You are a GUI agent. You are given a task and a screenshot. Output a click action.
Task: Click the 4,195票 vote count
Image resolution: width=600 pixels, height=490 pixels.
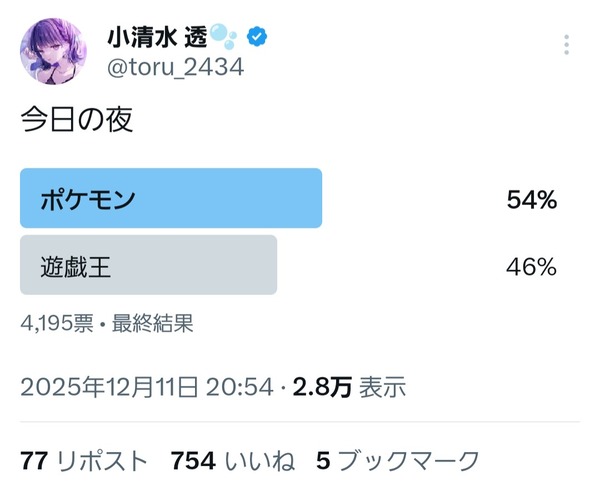pos(57,323)
